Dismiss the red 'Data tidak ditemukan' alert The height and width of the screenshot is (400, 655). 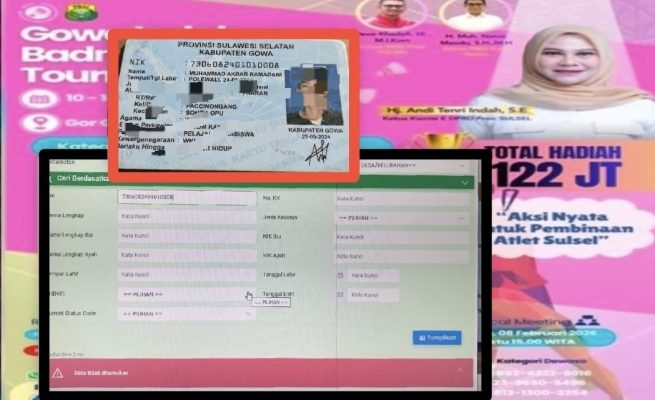tap(459, 370)
